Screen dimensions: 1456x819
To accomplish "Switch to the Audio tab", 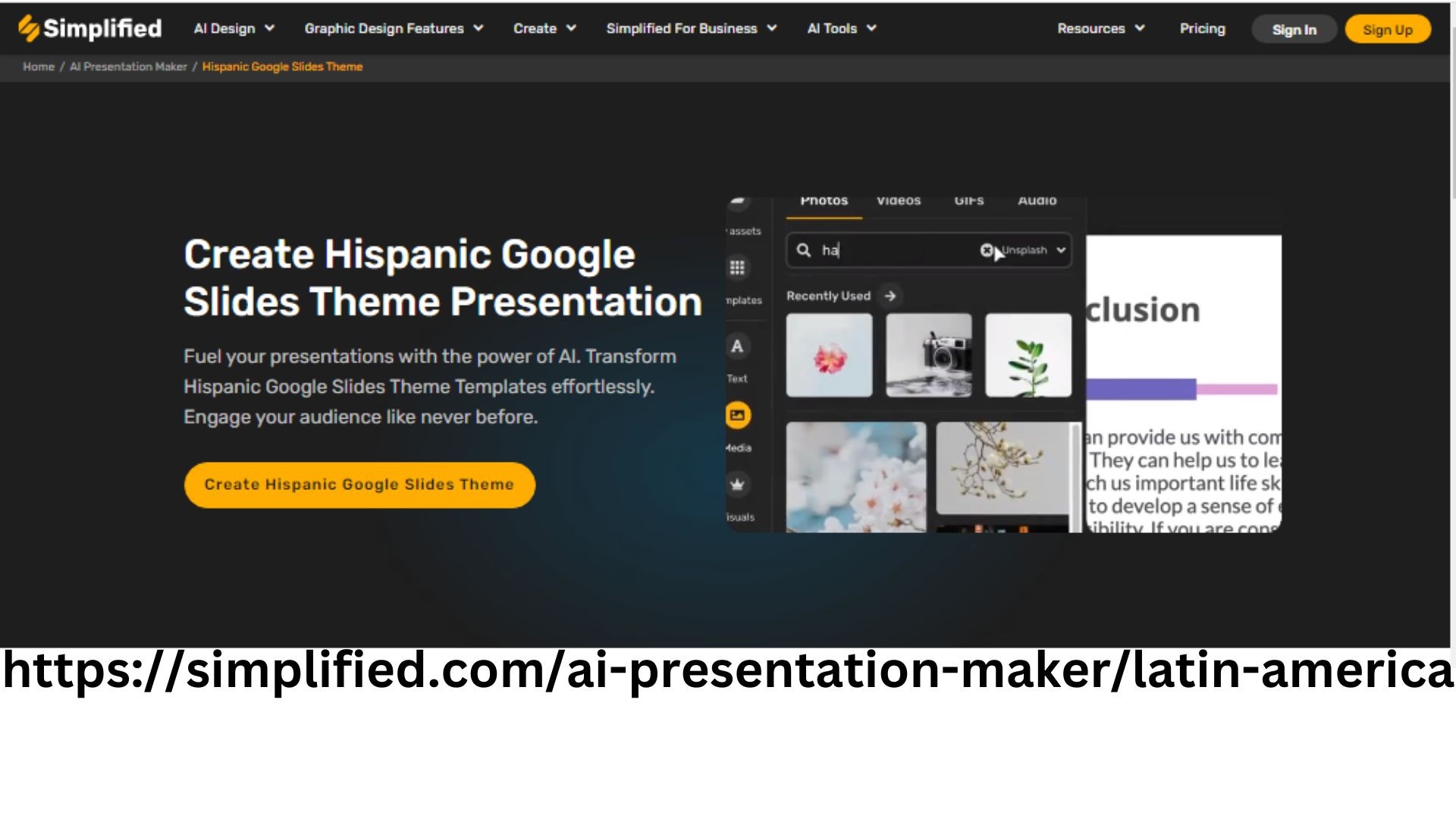I will point(1037,202).
